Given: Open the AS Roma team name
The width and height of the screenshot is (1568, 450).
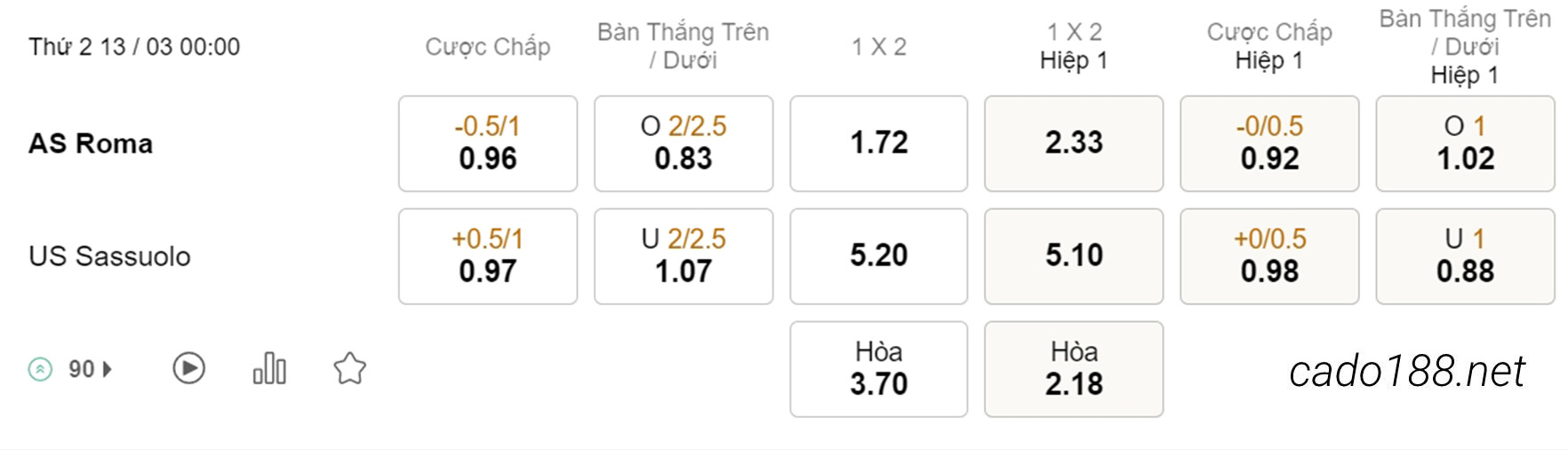Looking at the screenshot, I should [91, 143].
